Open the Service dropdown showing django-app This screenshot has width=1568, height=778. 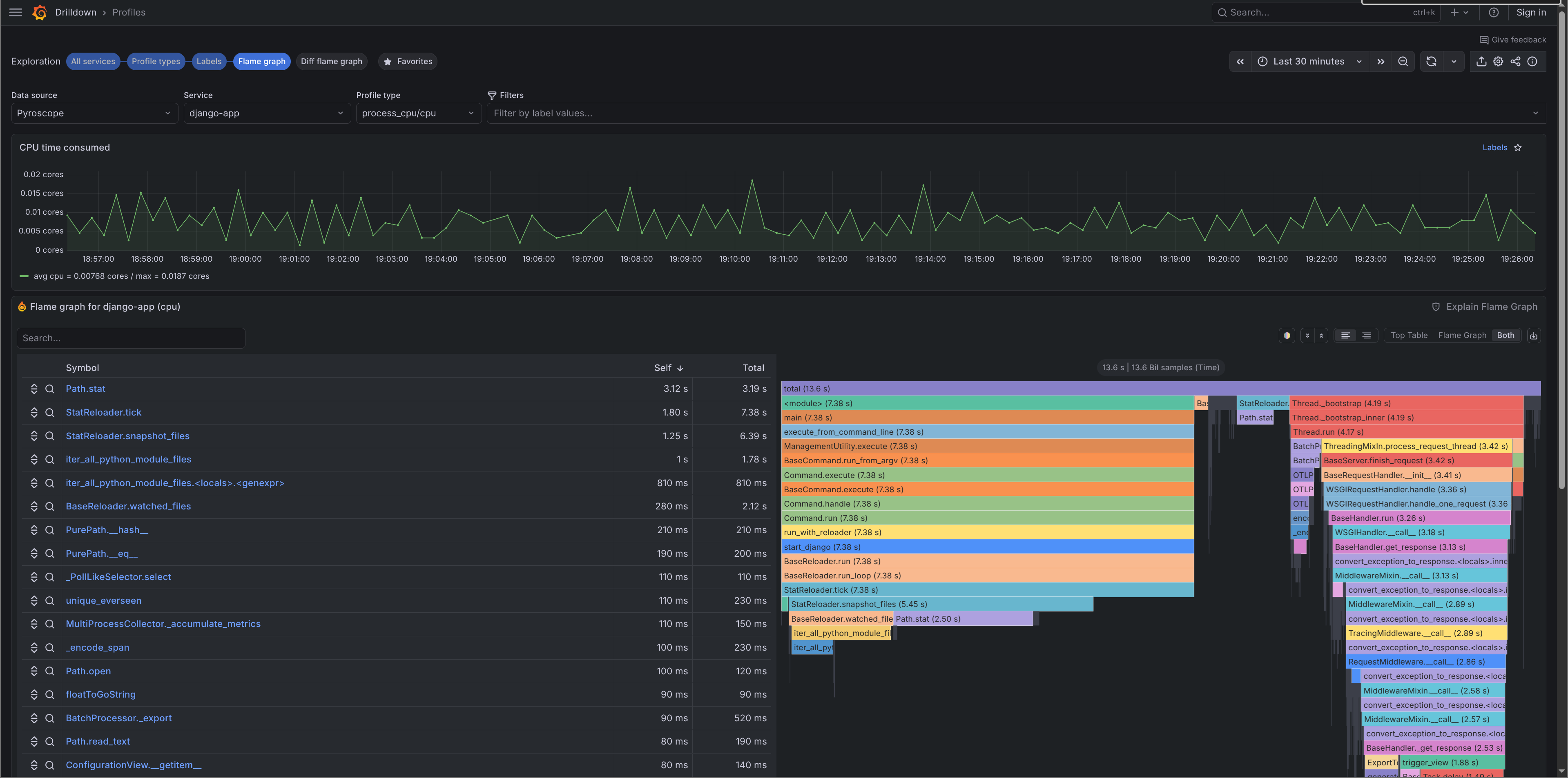click(x=266, y=113)
